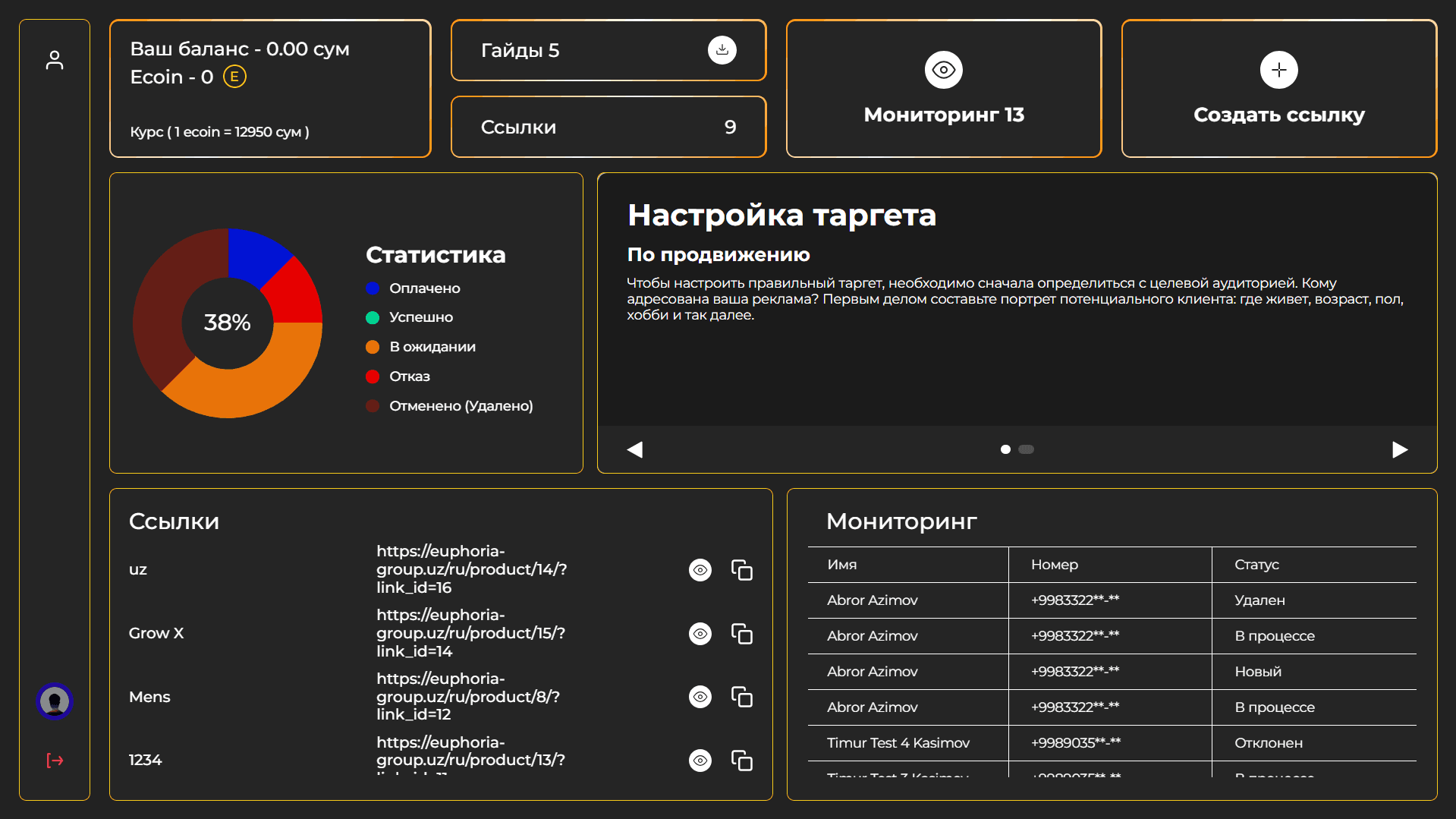The width and height of the screenshot is (1456, 819).
Task: Copy the Mens link URL
Action: pos(741,697)
